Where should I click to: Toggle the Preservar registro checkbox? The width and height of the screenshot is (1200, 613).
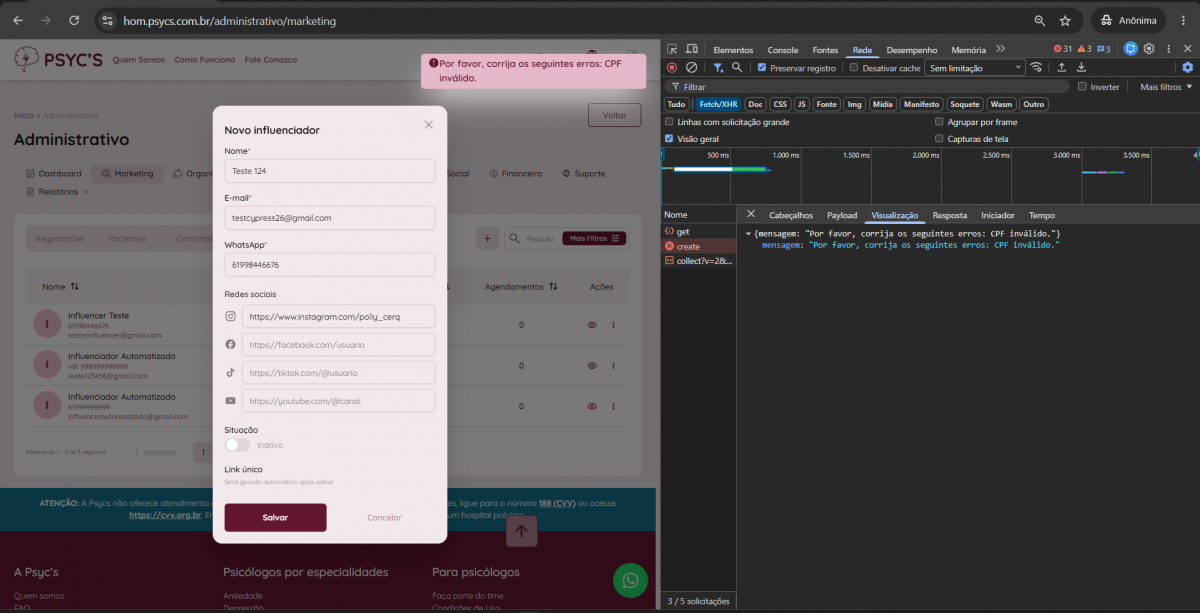click(762, 68)
